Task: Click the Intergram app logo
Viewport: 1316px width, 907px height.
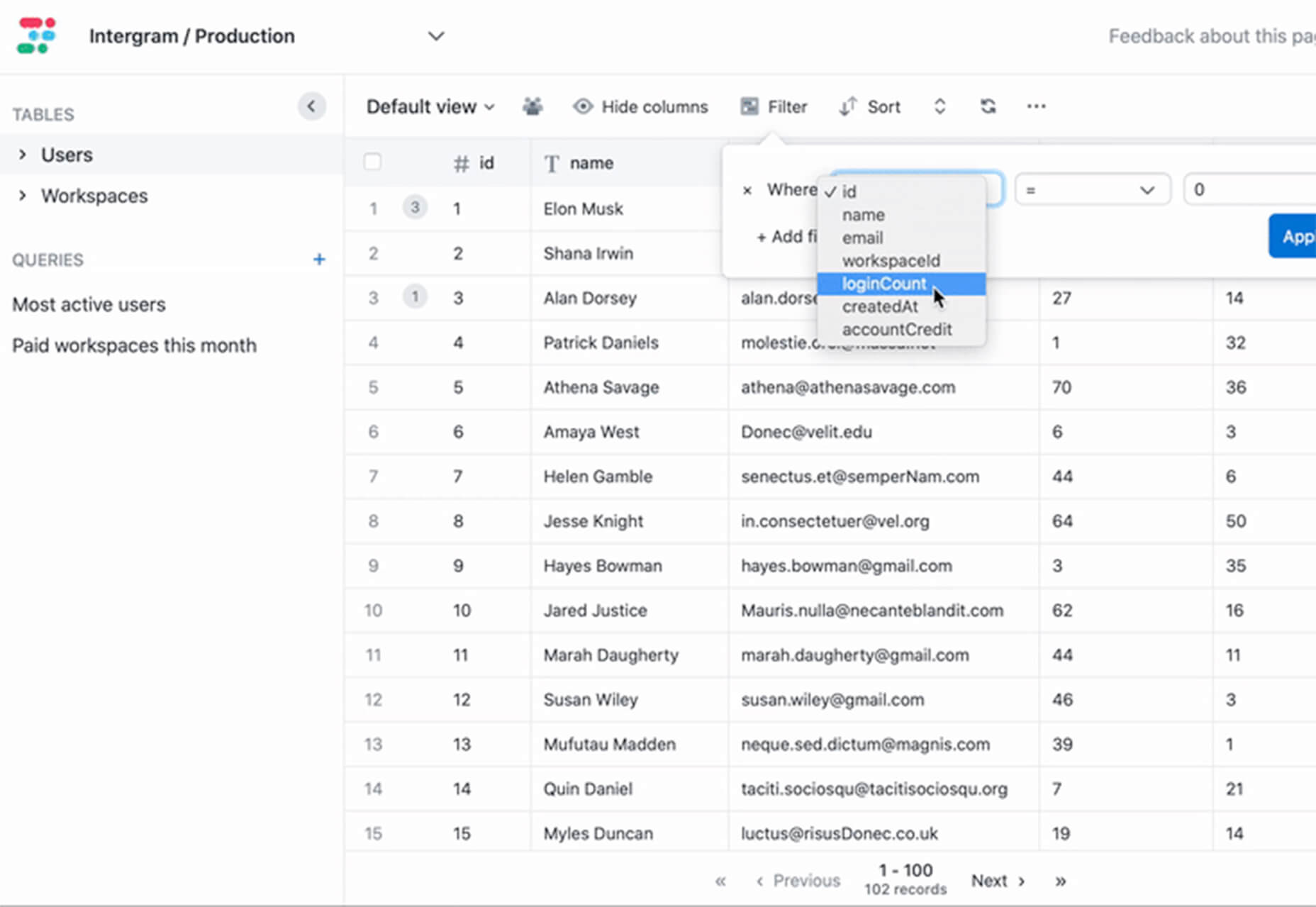Action: coord(36,35)
